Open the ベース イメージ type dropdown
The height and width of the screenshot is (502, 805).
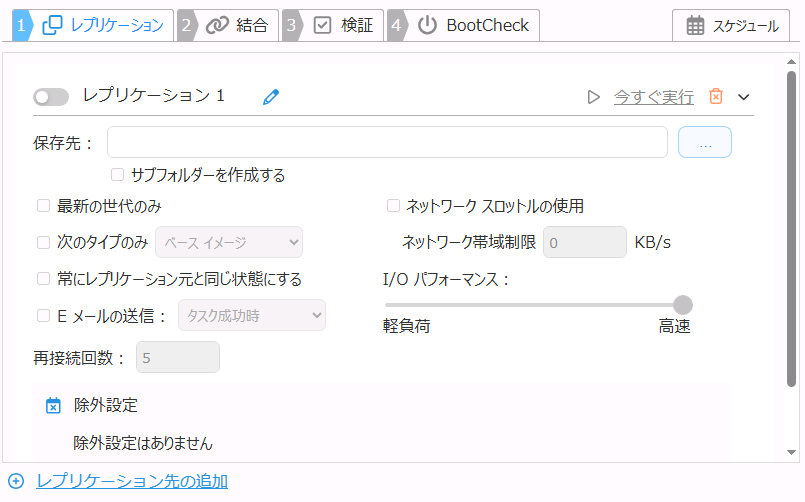click(229, 242)
